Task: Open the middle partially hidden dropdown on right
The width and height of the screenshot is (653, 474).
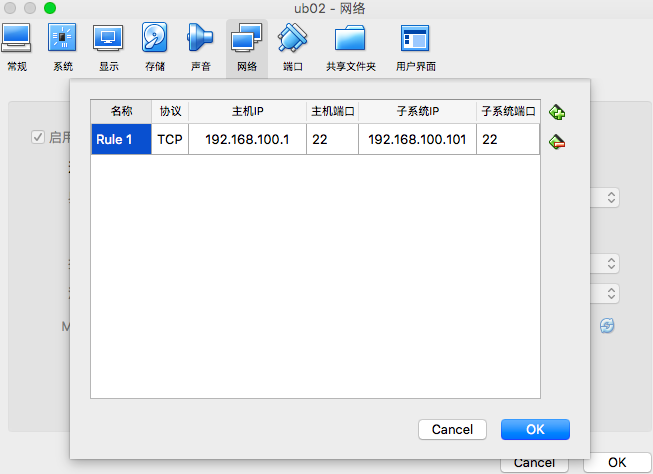Action: coord(611,263)
